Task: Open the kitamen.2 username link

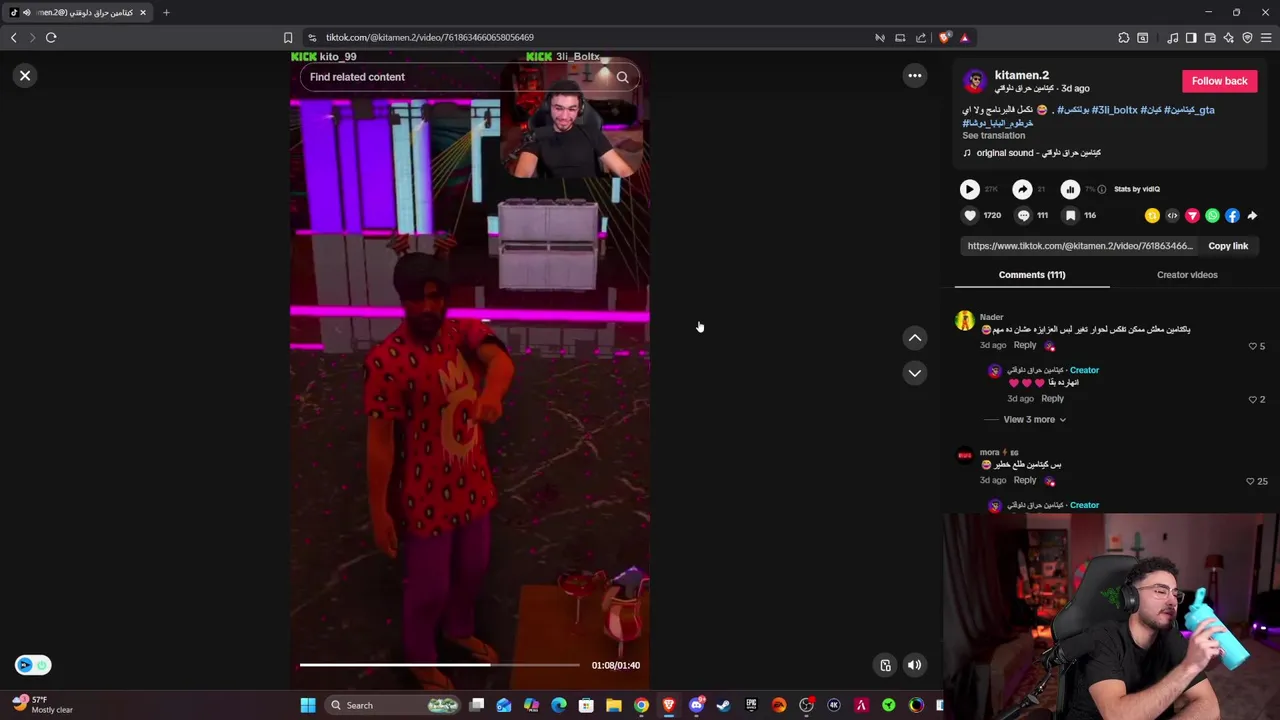Action: (1021, 75)
